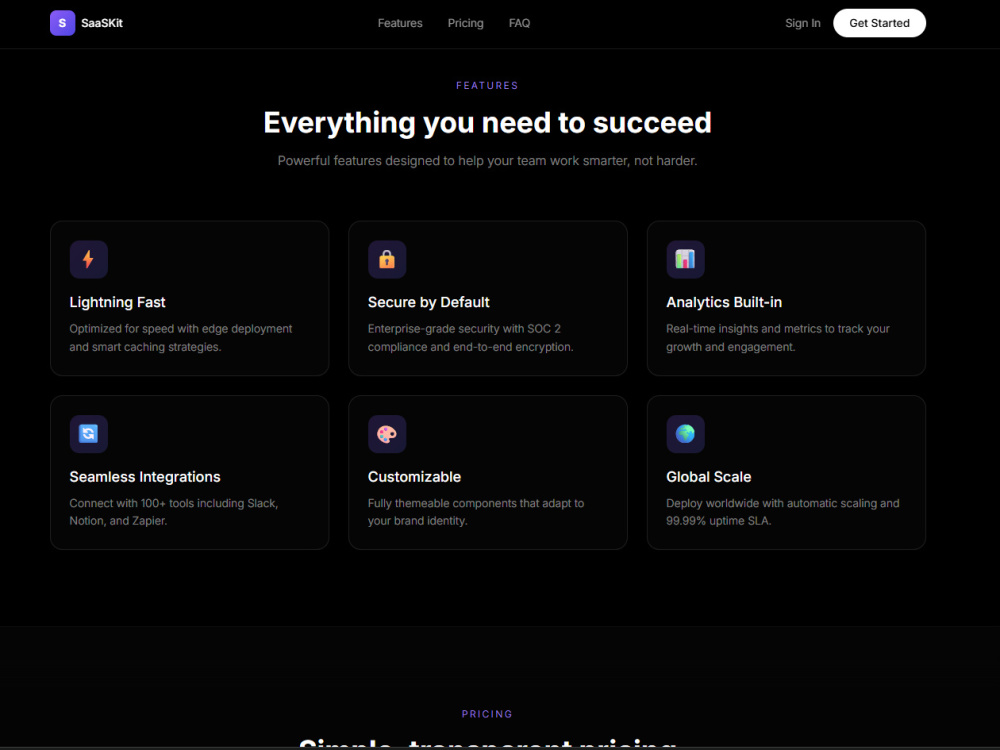Screen dimensions: 1000x750
Task: Click the lightning bolt icon in Lightning Fast card
Action: pyautogui.click(x=89, y=260)
